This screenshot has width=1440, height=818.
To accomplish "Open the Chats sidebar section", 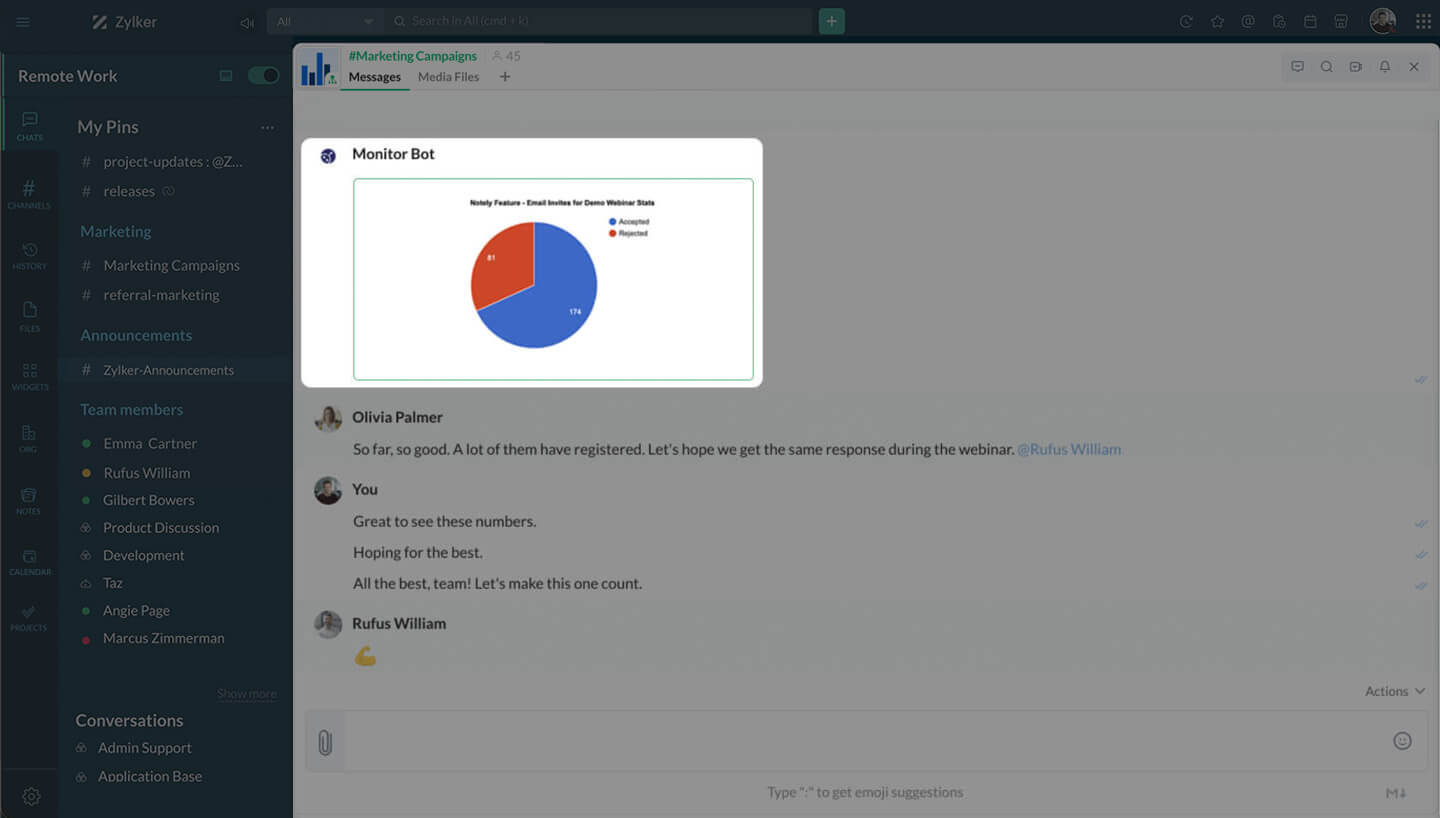I will tap(29, 125).
